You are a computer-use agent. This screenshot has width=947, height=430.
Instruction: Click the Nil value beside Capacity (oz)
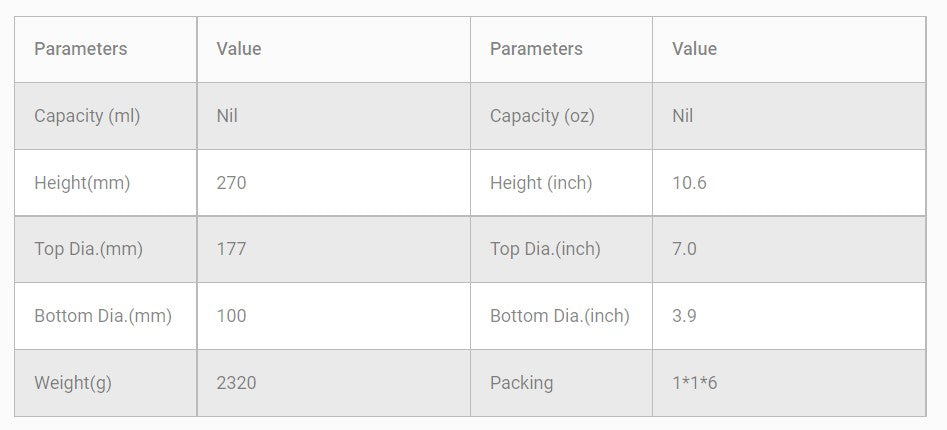click(682, 116)
